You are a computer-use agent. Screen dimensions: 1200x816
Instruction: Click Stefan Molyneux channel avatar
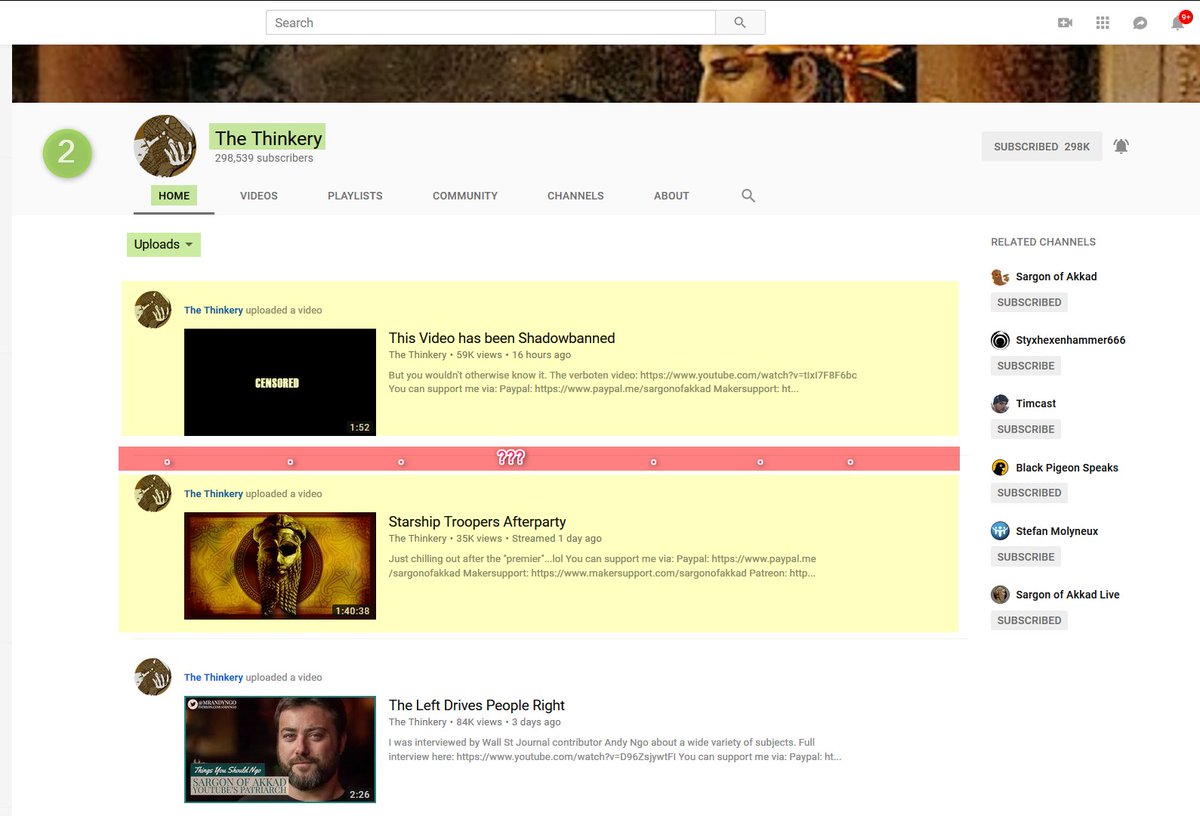coord(1000,531)
